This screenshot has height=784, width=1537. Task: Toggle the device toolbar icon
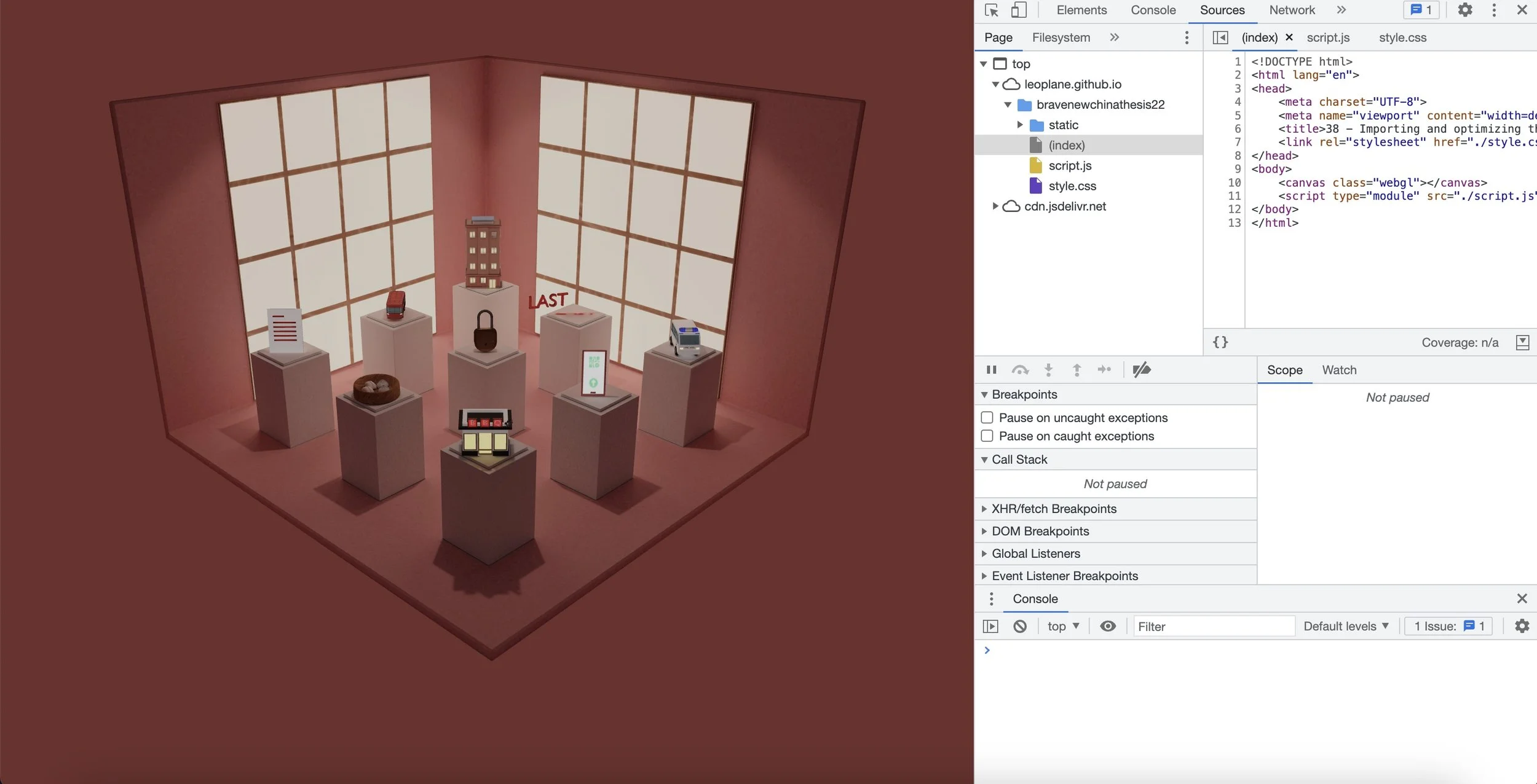click(x=1019, y=10)
